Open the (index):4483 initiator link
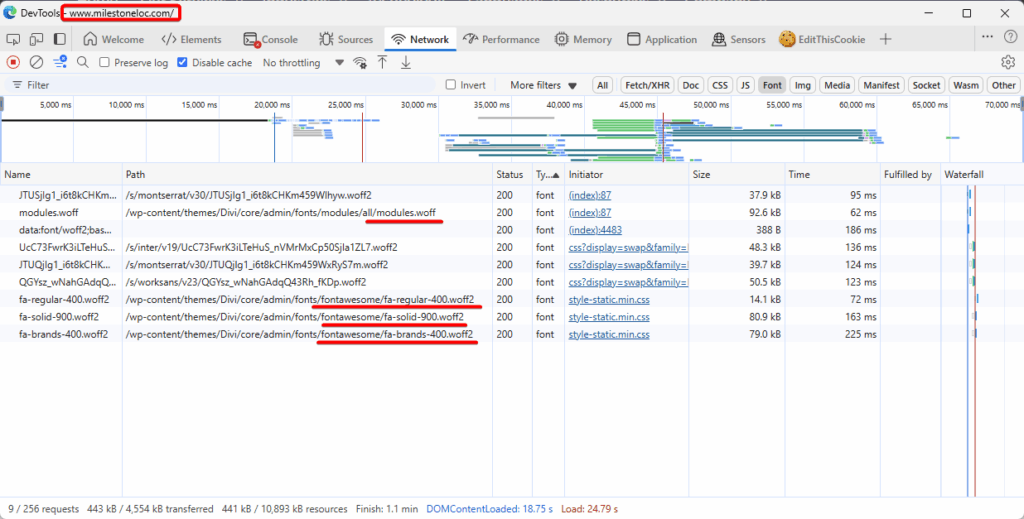1024x519 pixels. click(x=595, y=230)
